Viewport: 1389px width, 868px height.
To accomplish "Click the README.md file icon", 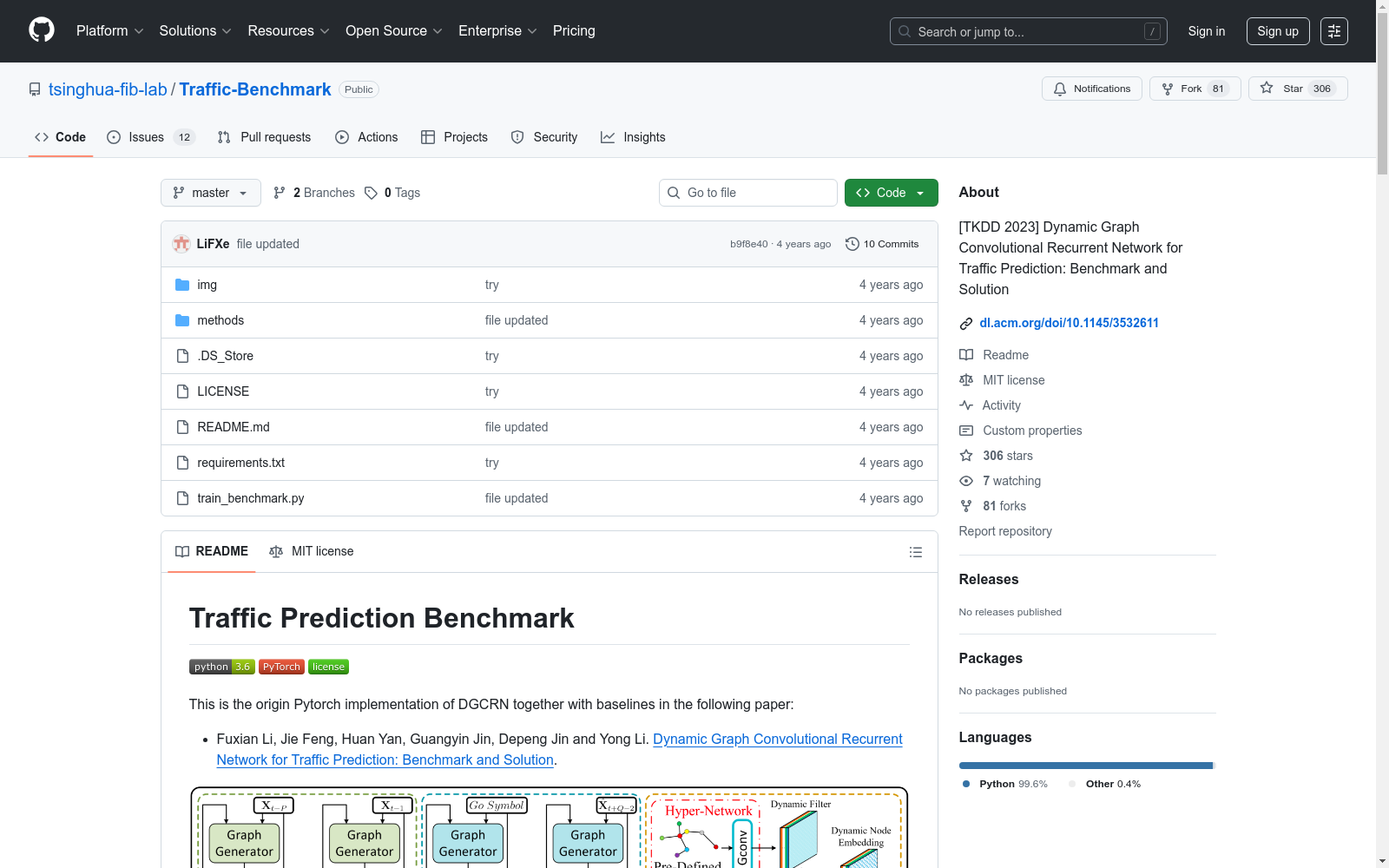I will (182, 427).
